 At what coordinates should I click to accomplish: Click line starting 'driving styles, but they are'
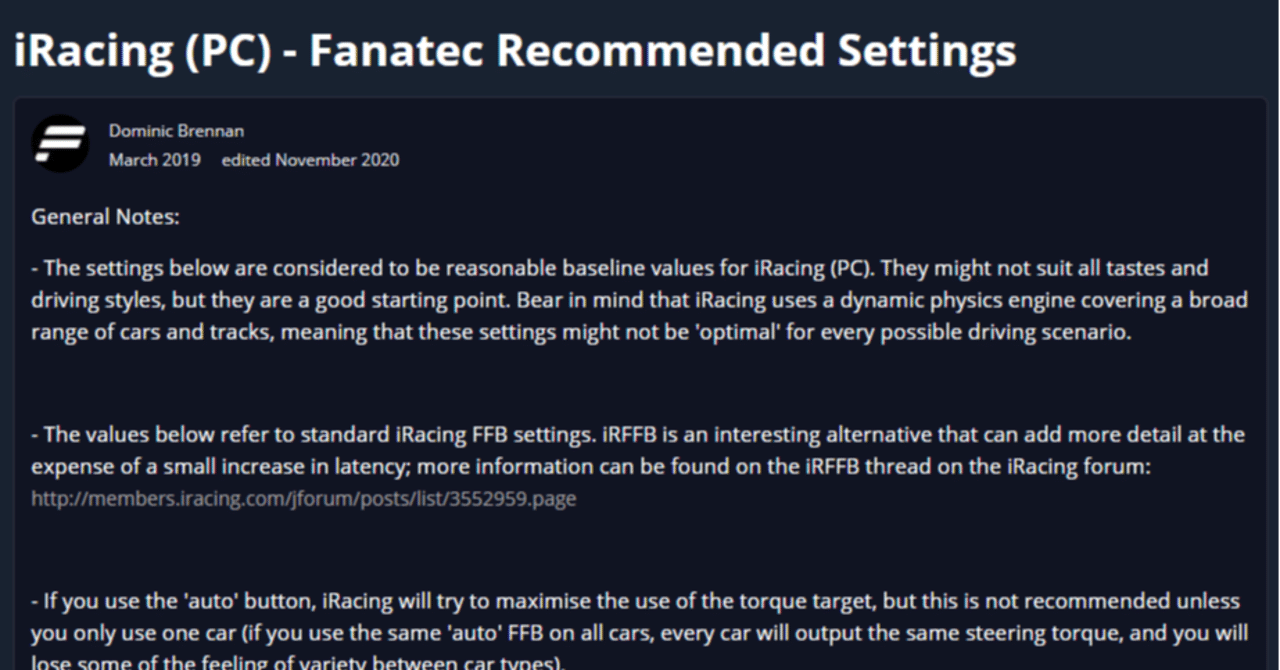[x=639, y=300]
